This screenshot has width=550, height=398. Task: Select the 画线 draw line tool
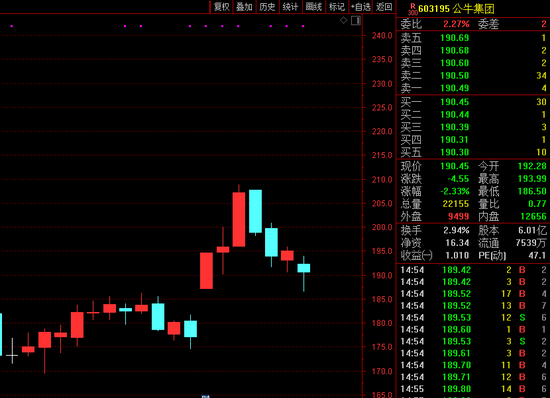[314, 7]
